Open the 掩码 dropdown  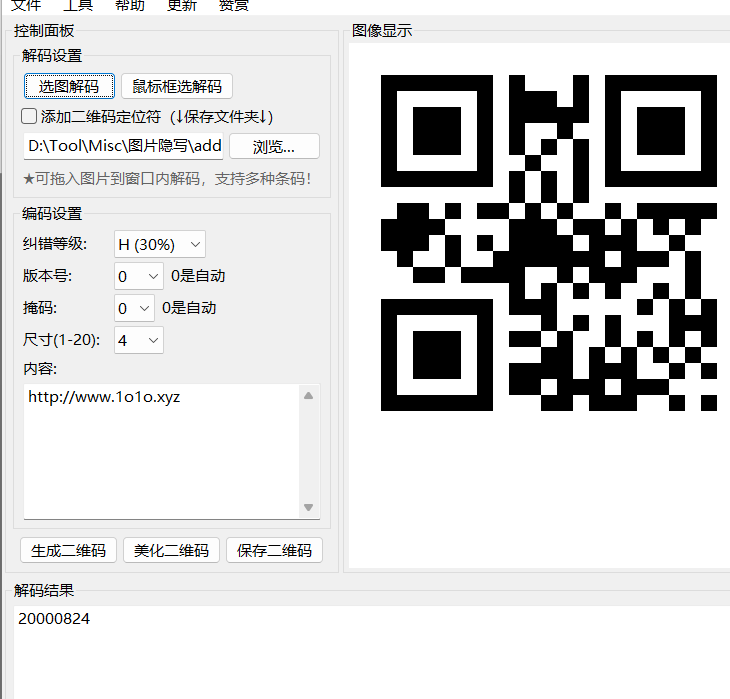pos(135,308)
